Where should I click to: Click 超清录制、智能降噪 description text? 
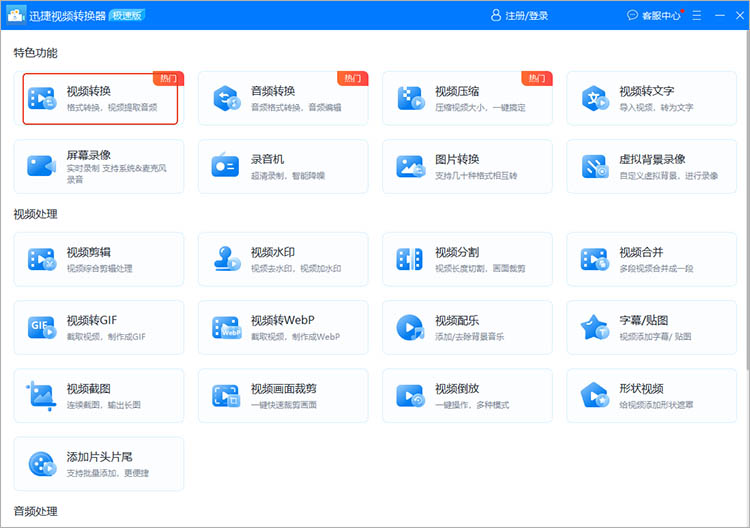pyautogui.click(x=288, y=176)
